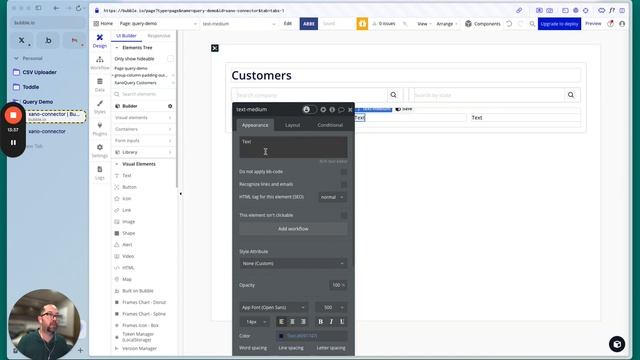
Task: Click Upgrade to deploy button
Action: pyautogui.click(x=559, y=24)
